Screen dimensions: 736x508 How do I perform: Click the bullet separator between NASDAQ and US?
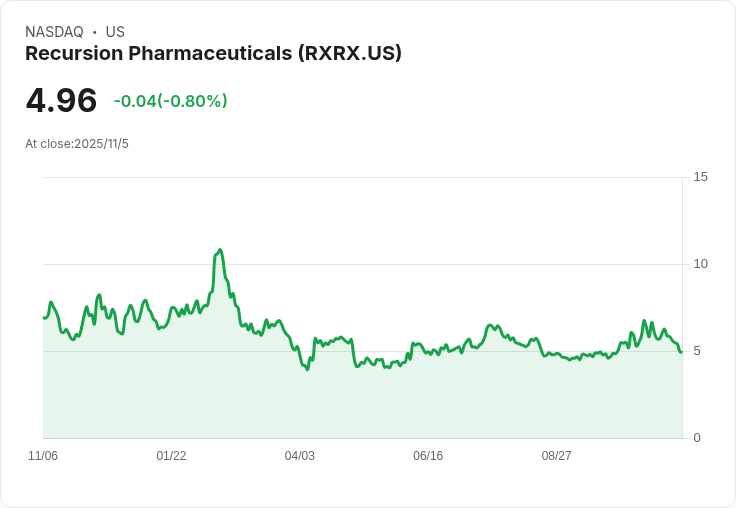point(95,32)
